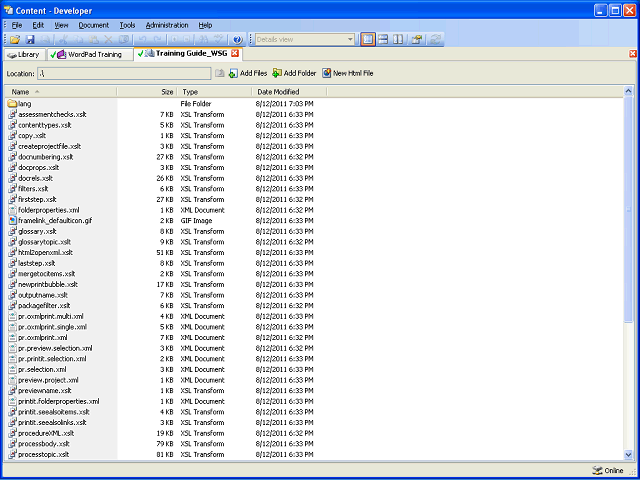Screen dimensions: 640x480
Task: Open the Edit menu
Action: tap(38, 25)
